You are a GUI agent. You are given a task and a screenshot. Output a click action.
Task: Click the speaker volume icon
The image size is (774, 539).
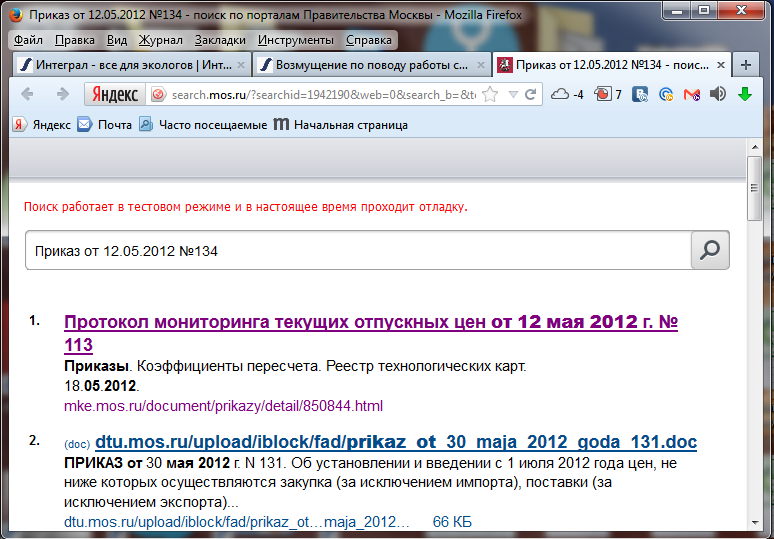[x=717, y=95]
